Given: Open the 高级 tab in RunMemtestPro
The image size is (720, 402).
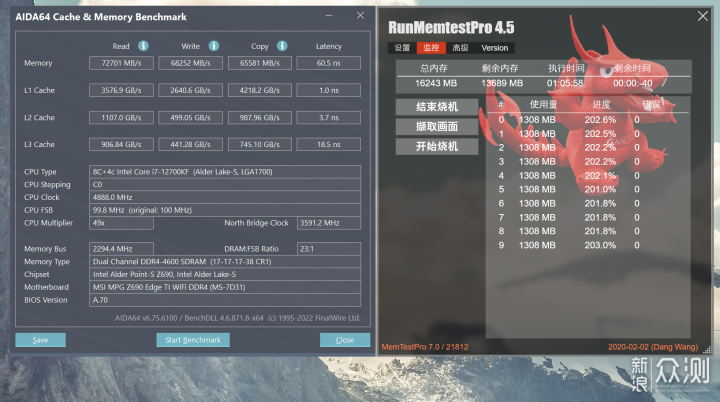Looking at the screenshot, I should pyautogui.click(x=460, y=48).
